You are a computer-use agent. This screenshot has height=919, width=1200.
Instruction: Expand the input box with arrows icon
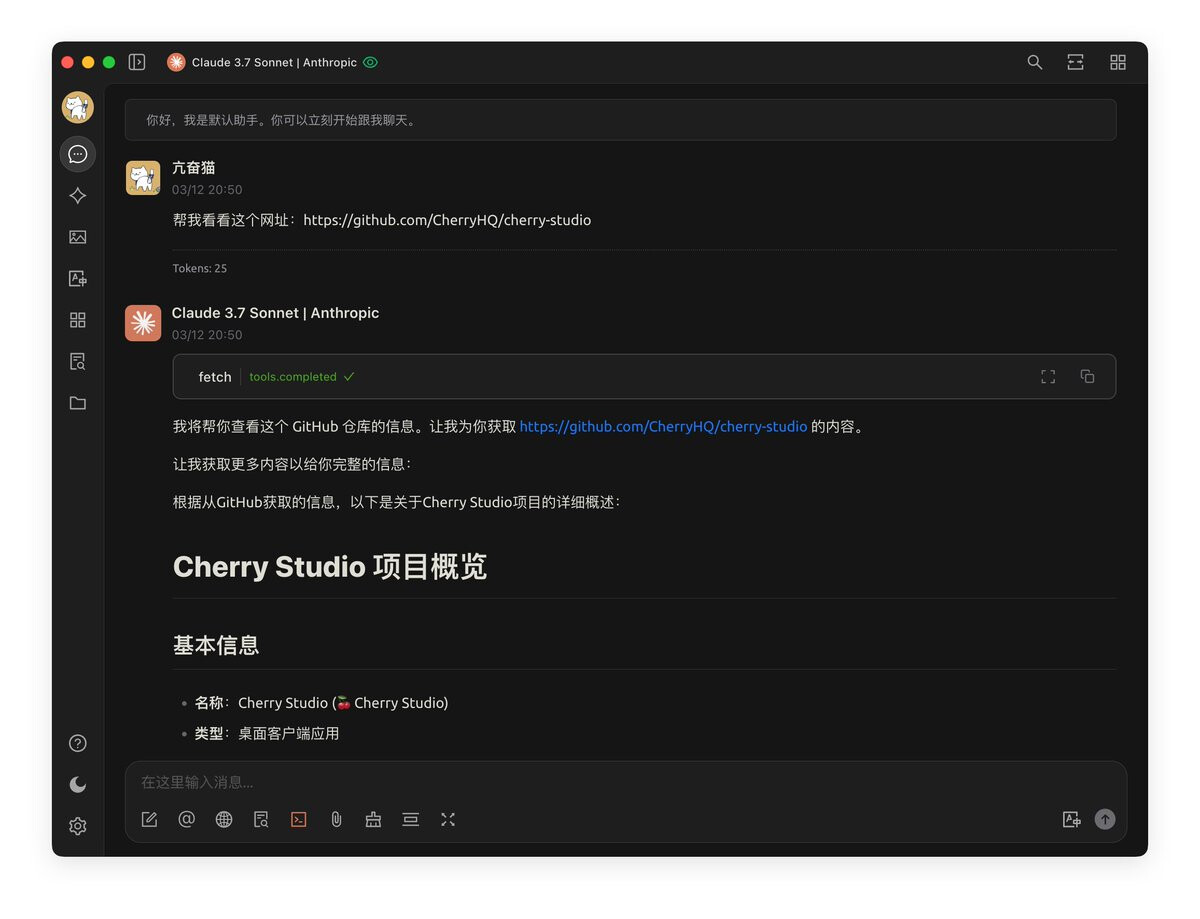tap(448, 819)
